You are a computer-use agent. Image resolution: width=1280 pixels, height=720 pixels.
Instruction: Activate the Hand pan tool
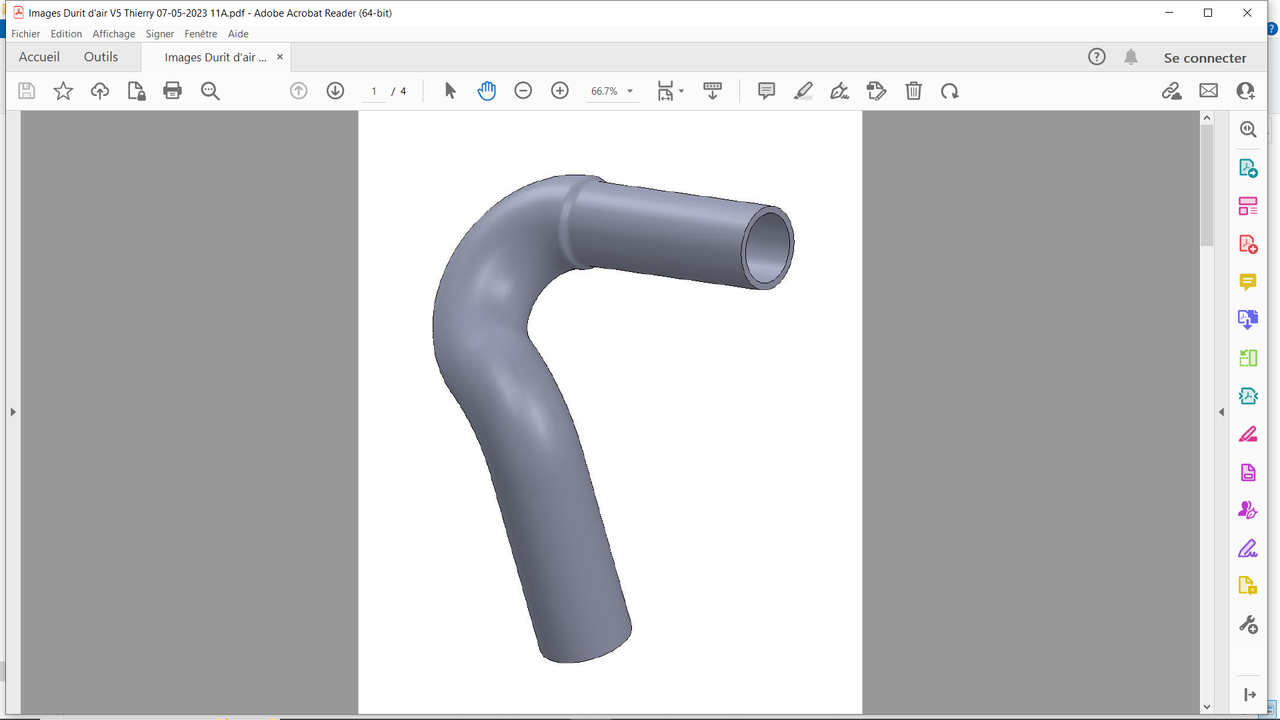tap(487, 91)
